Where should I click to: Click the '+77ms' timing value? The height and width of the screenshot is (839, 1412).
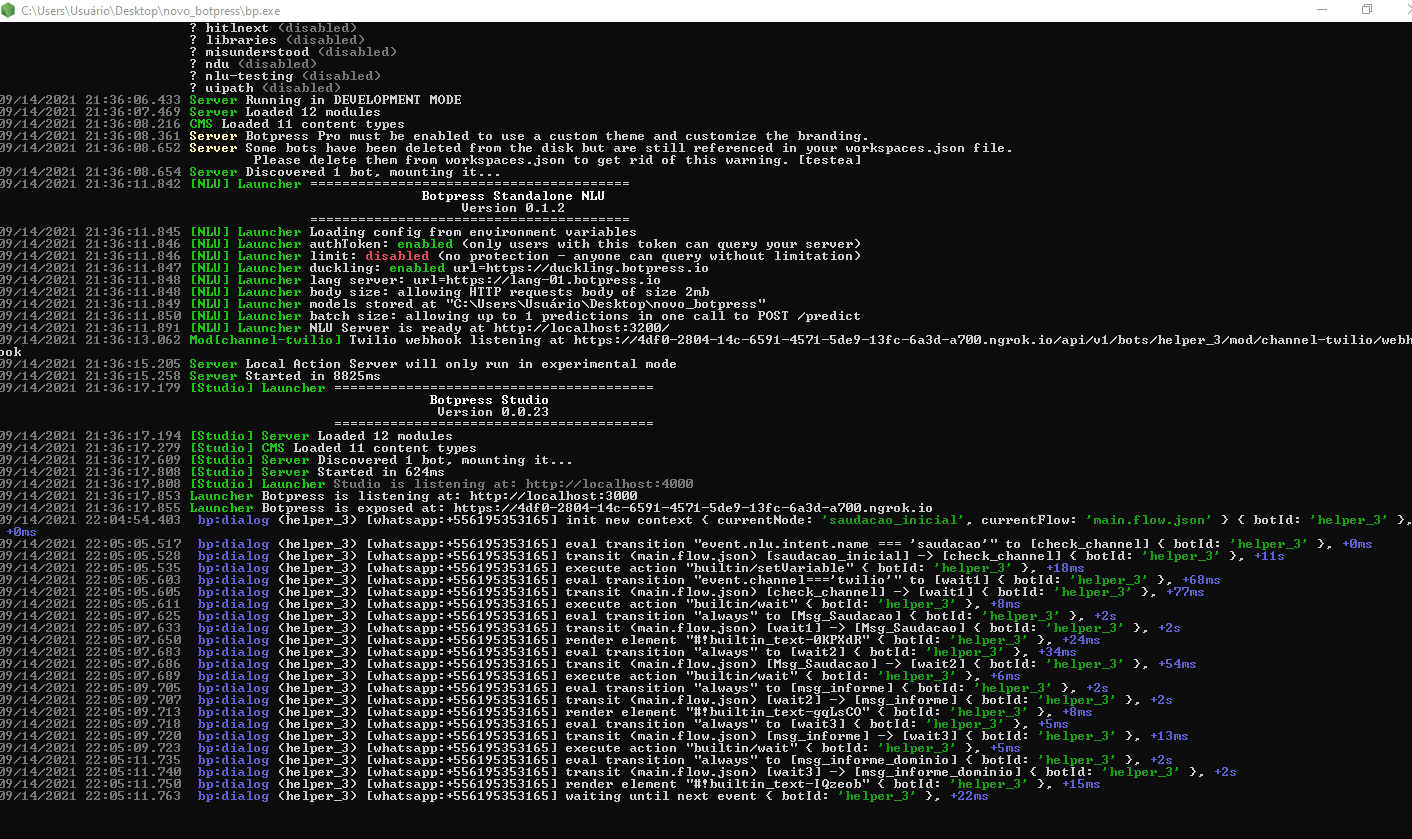point(1185,592)
